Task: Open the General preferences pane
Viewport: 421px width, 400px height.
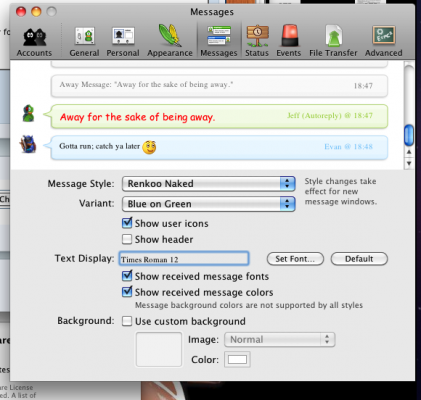Action: tap(84, 41)
